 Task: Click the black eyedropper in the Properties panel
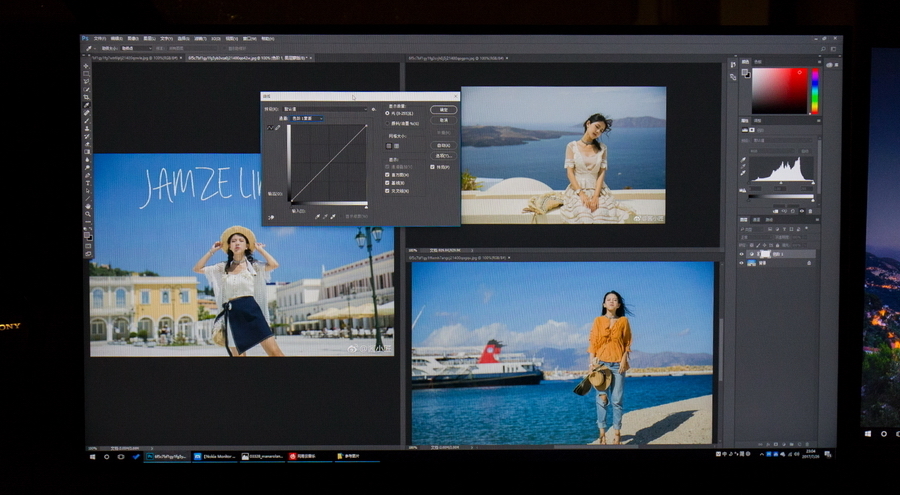[743, 160]
